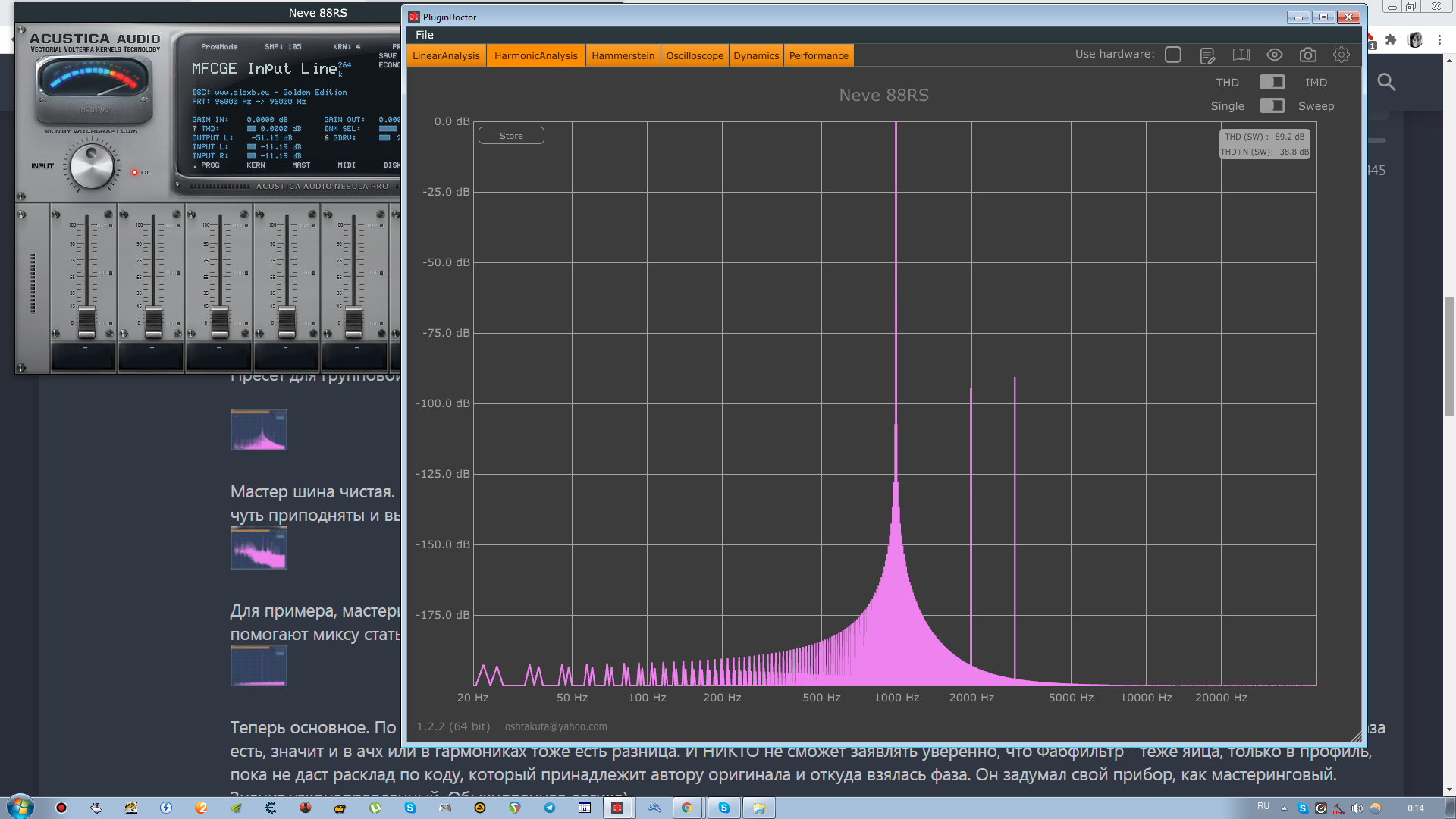Viewport: 1456px width, 819px height.
Task: Open the Windows Start button
Action: pyautogui.click(x=20, y=807)
